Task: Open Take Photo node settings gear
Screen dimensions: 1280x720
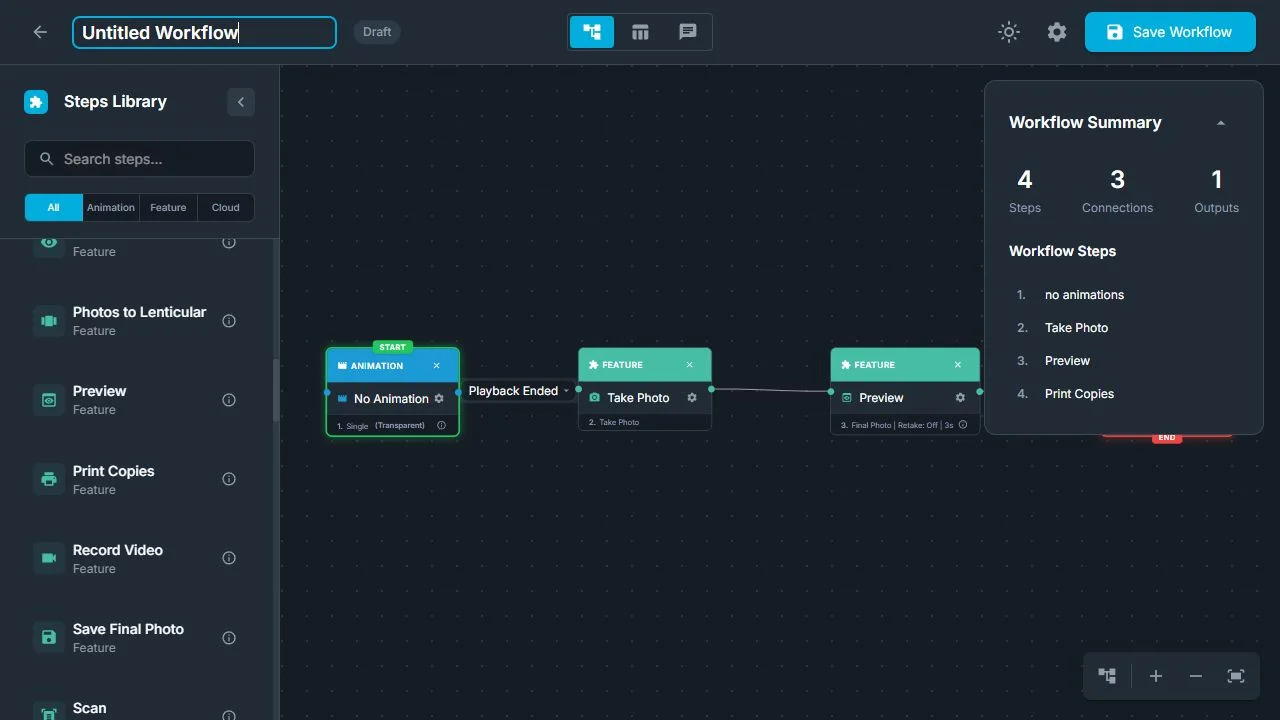Action: (x=692, y=397)
